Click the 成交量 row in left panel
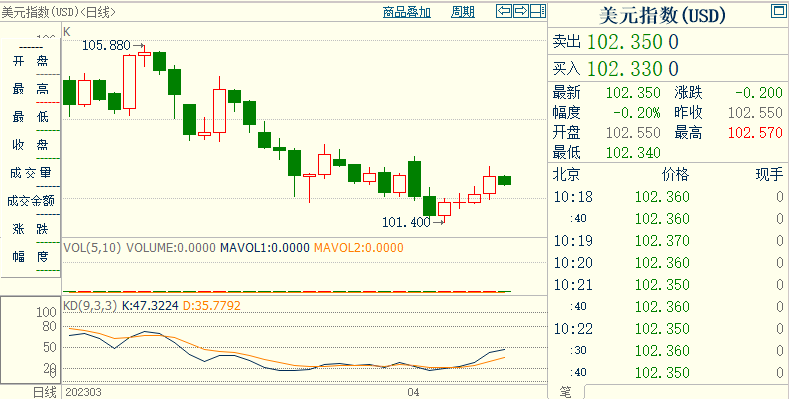The height and width of the screenshot is (399, 789). [x=31, y=173]
